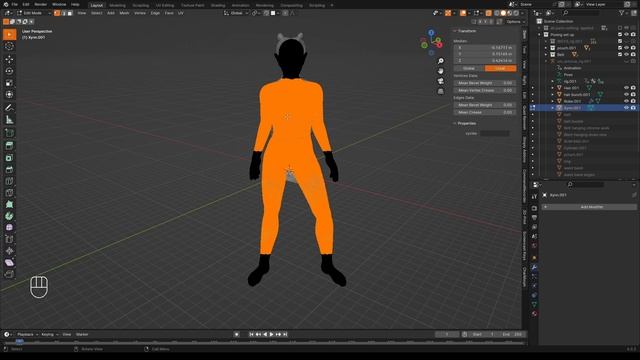Open the Global transform orientation dropdown

pos(236,13)
